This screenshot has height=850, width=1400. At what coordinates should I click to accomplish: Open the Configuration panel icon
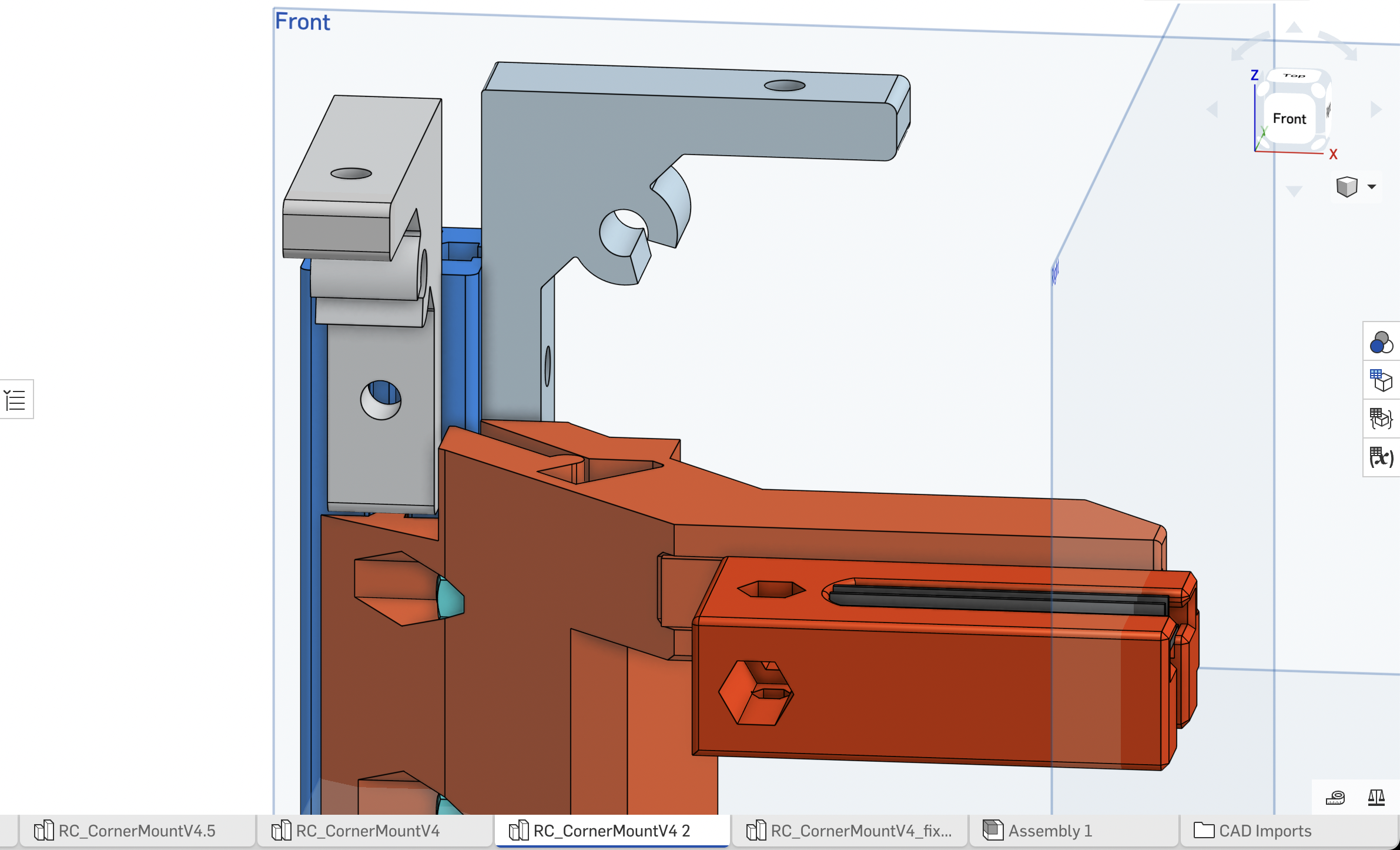[1381, 380]
